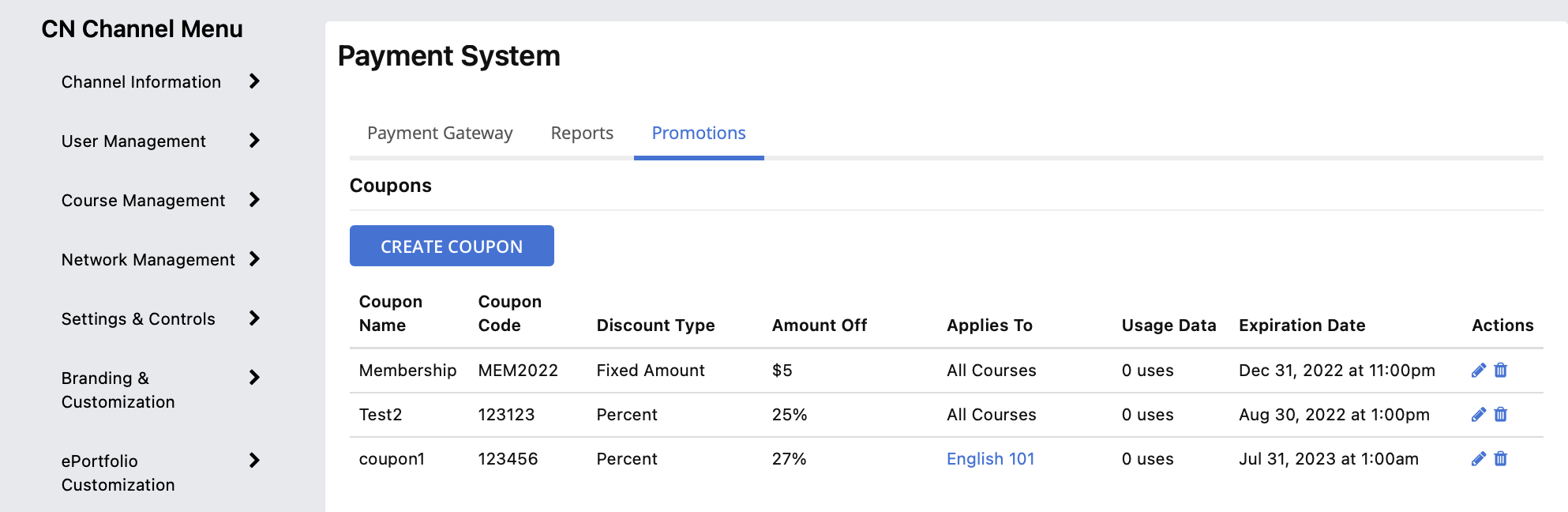Expand User Management chevron

coord(254,141)
